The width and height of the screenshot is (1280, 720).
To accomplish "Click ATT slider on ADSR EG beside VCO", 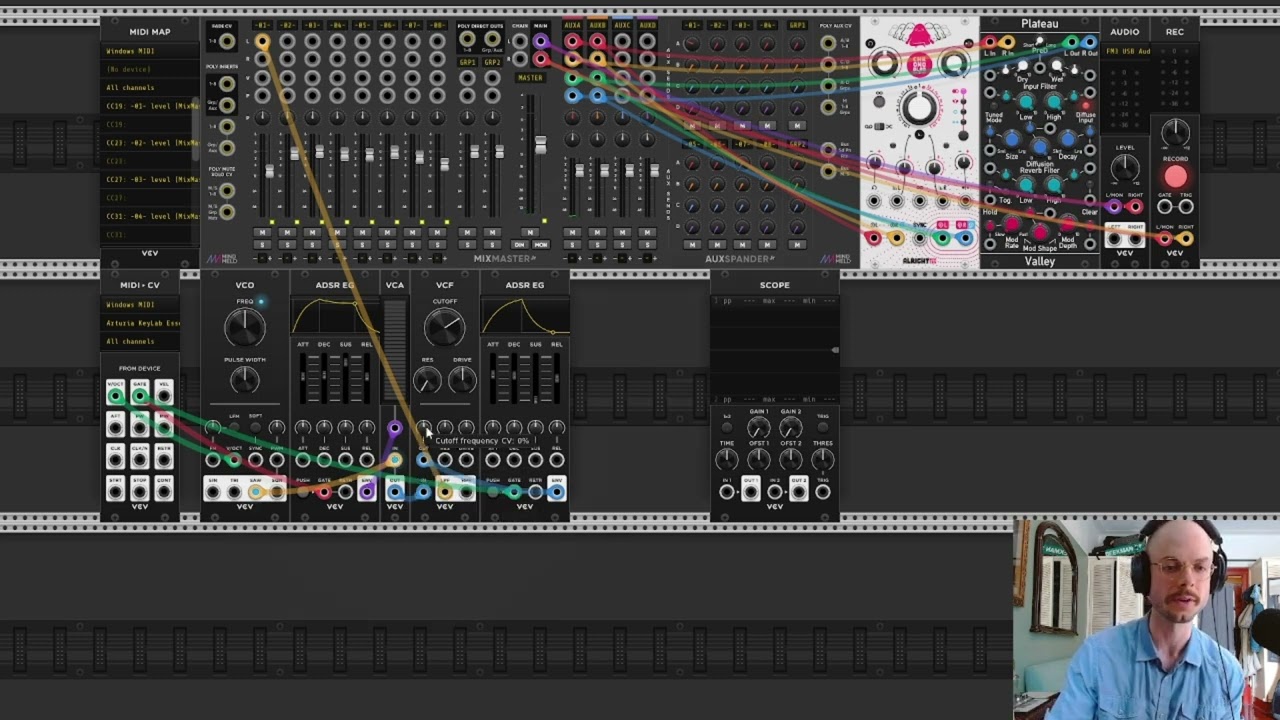I will click(303, 378).
